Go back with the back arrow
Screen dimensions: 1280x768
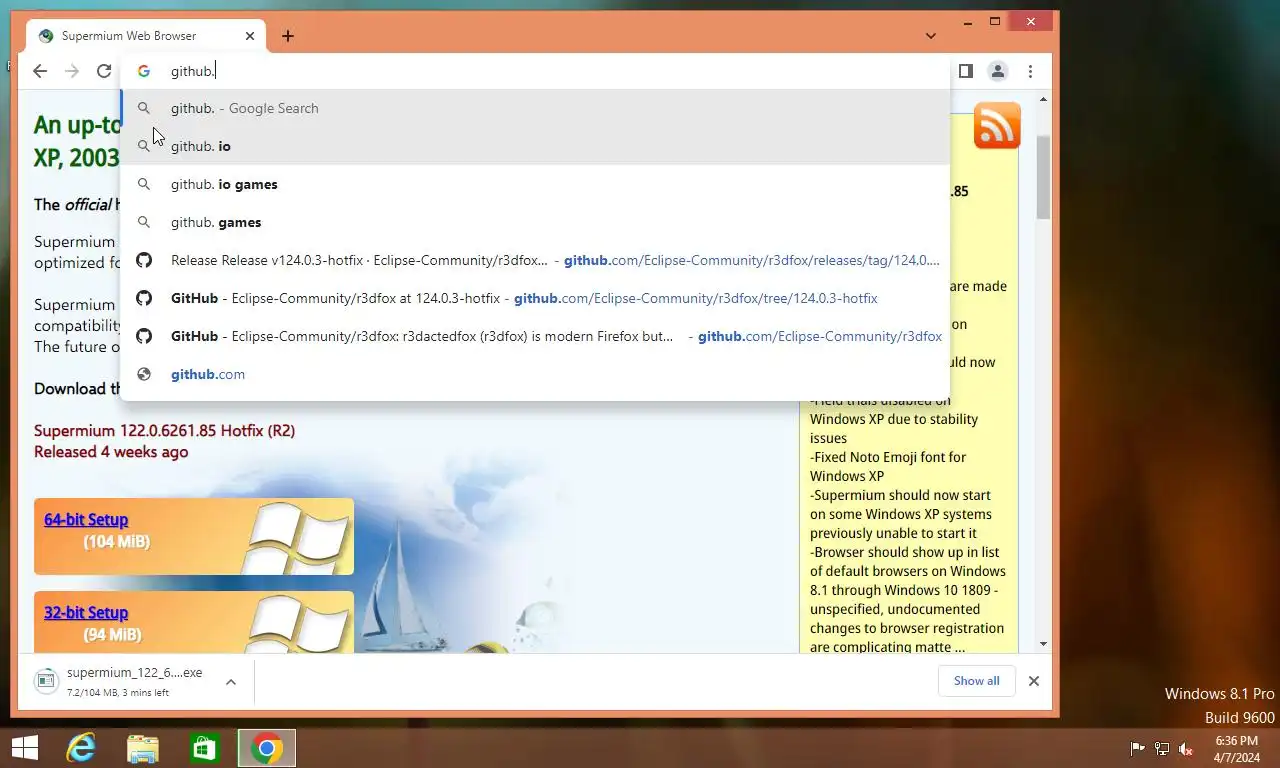[x=39, y=71]
